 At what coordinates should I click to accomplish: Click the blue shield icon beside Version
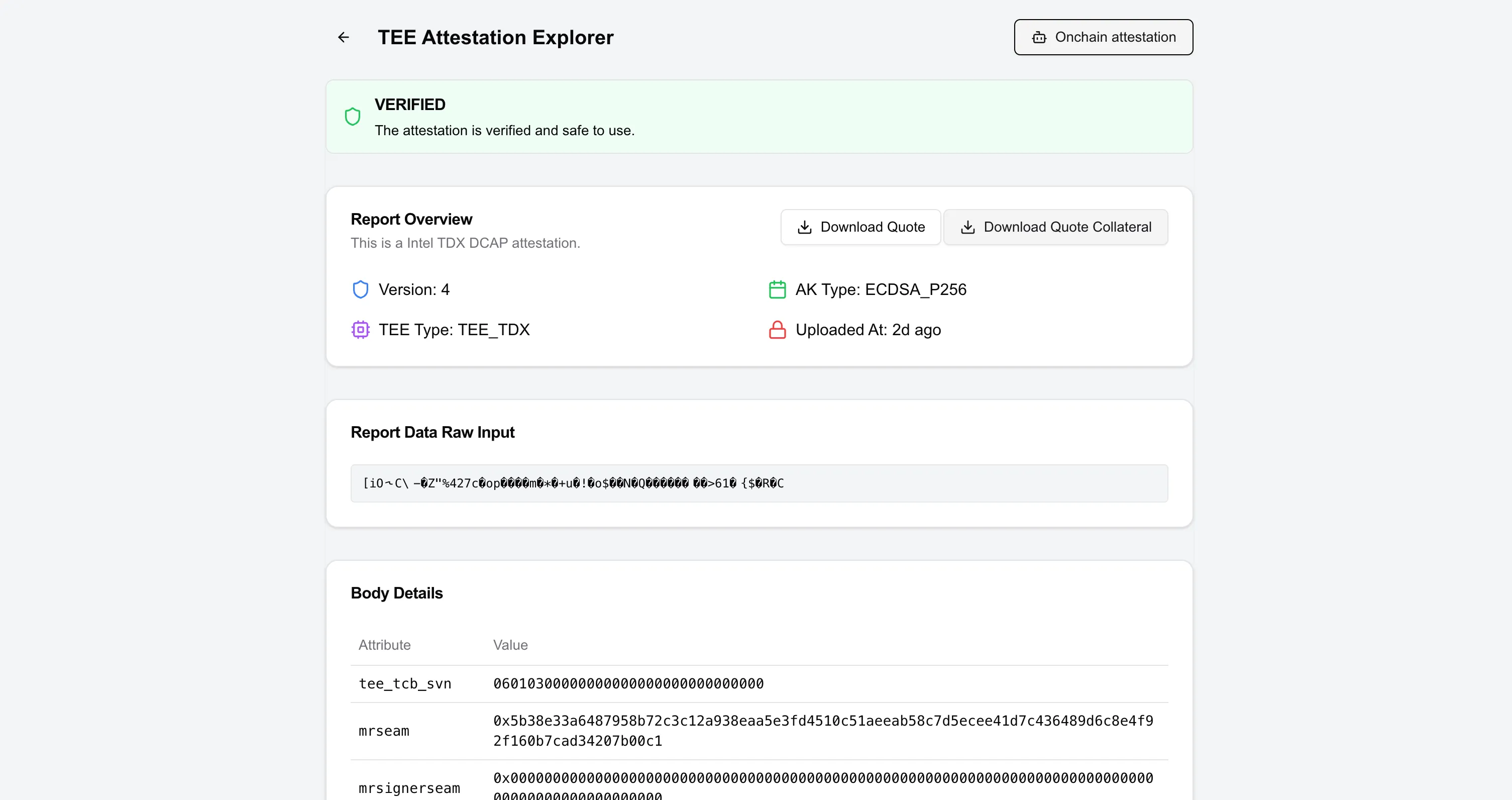coord(360,289)
